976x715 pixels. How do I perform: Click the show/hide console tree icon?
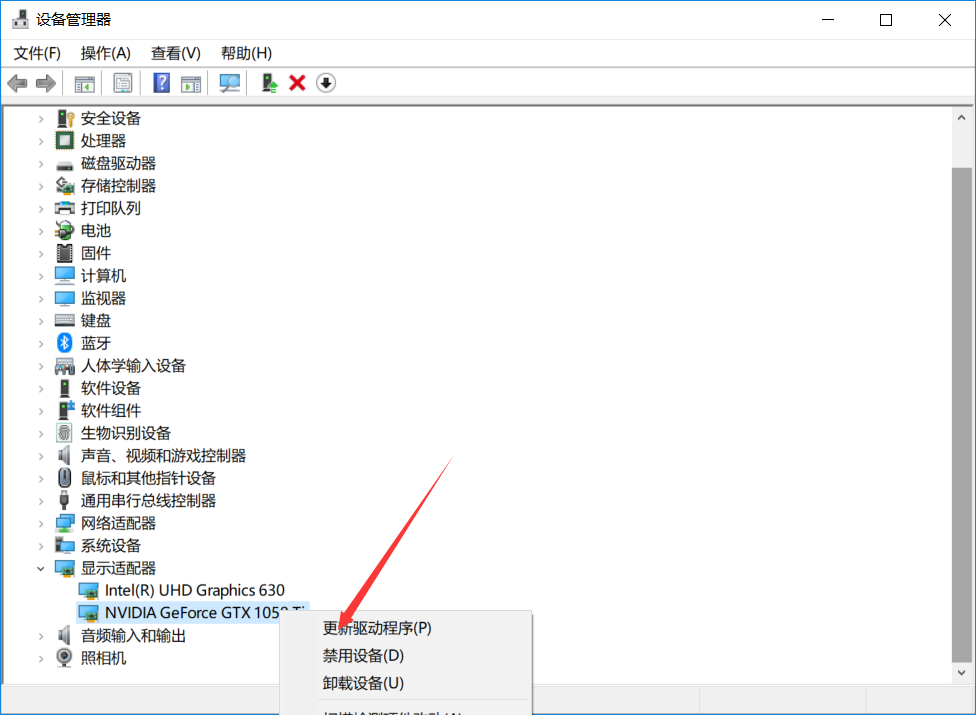click(x=84, y=83)
